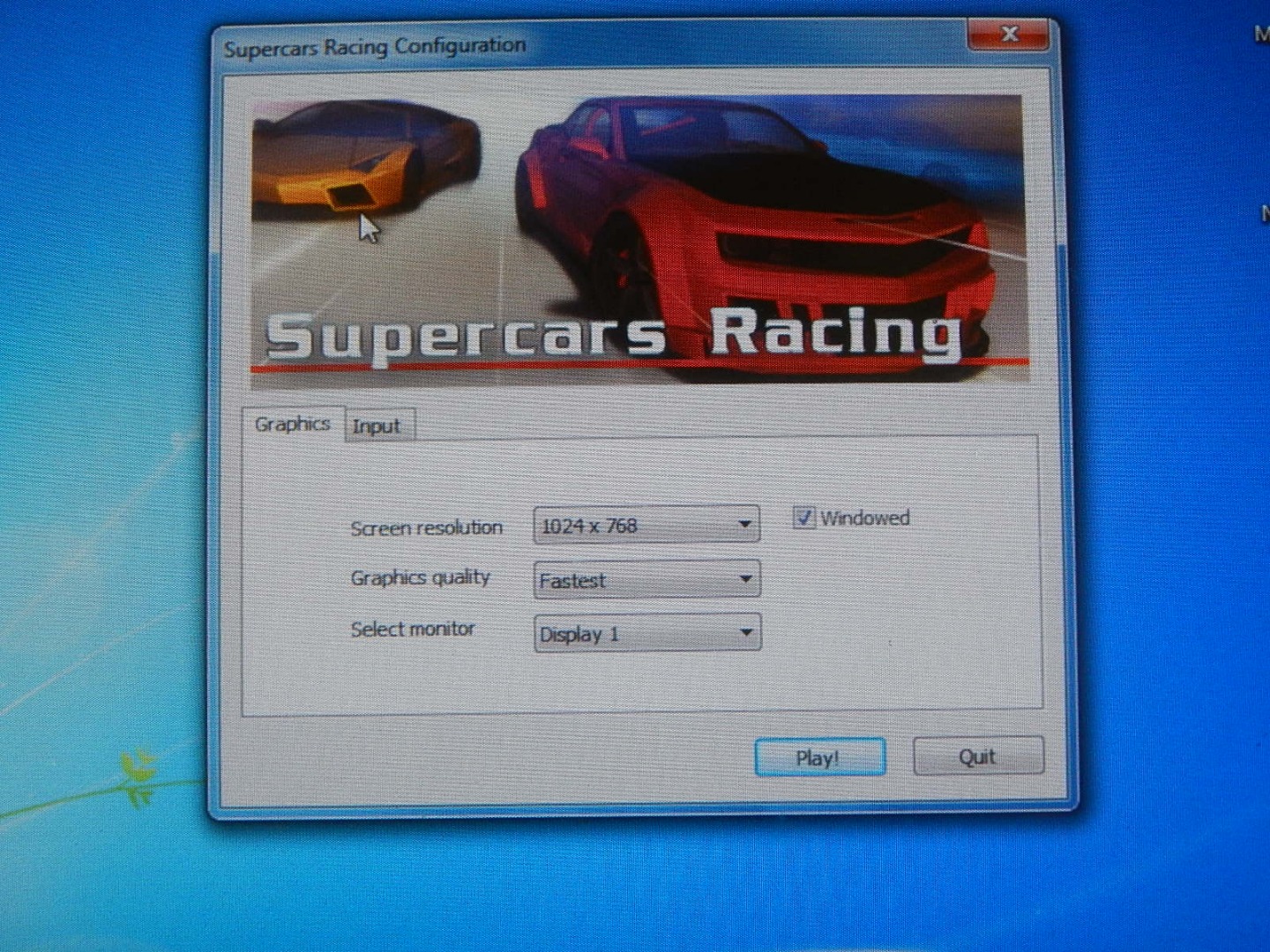The image size is (1270, 952).
Task: Click the "Select monitor" label
Action: click(x=412, y=628)
